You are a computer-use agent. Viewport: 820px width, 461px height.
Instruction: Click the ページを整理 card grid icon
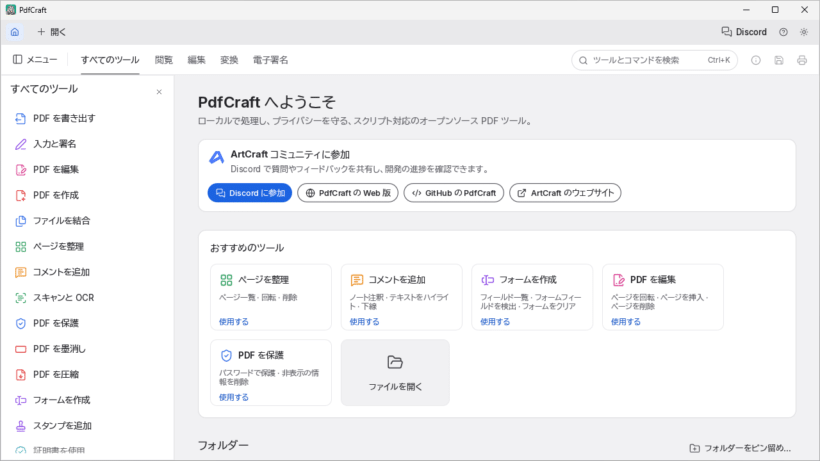coord(226,280)
